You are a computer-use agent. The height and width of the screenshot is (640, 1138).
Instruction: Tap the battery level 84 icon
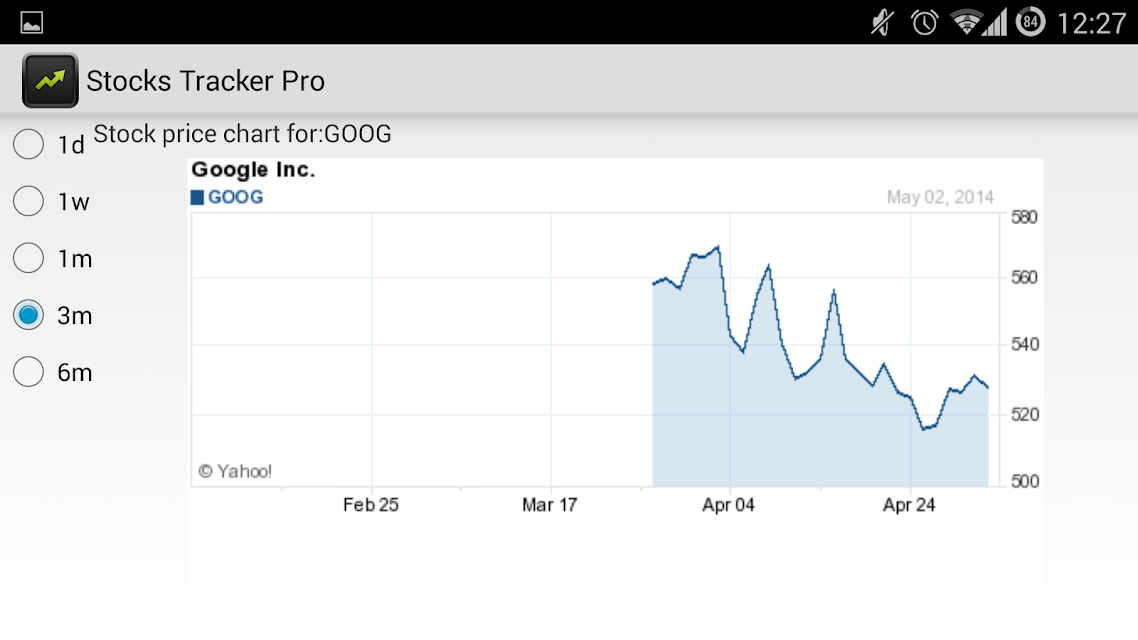tap(1030, 22)
